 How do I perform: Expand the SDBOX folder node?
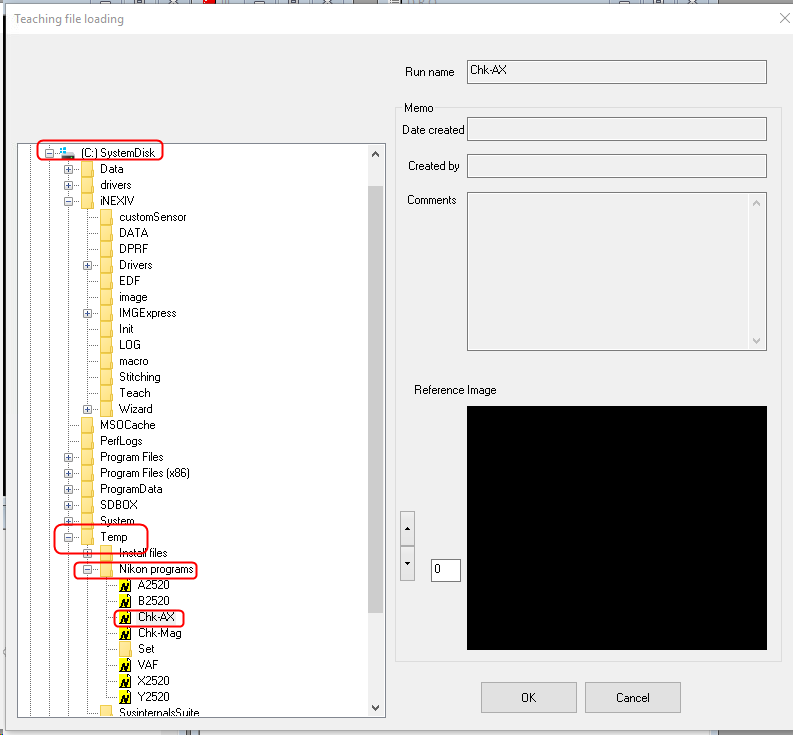tap(68, 505)
